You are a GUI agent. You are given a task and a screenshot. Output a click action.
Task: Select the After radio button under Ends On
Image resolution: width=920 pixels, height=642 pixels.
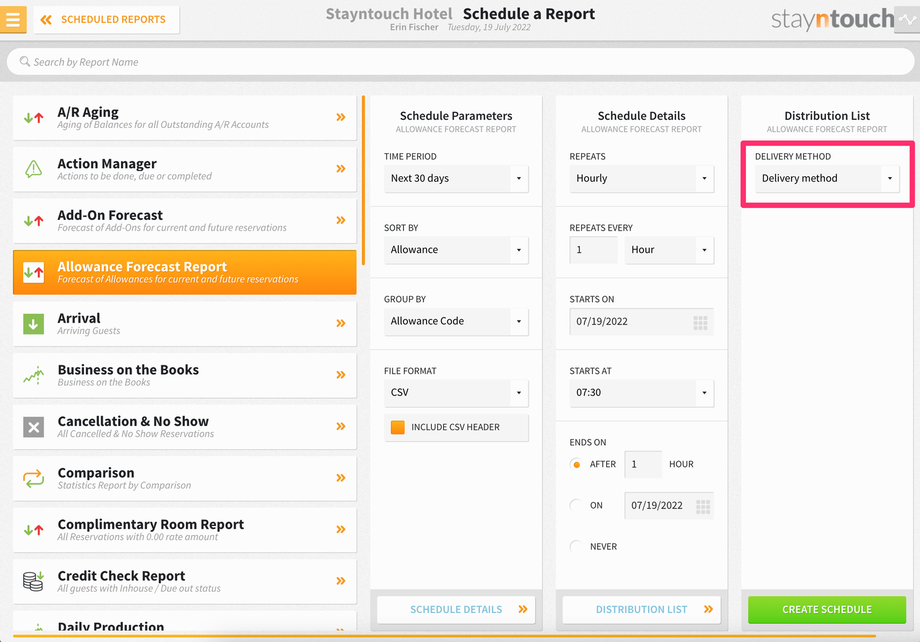click(576, 464)
